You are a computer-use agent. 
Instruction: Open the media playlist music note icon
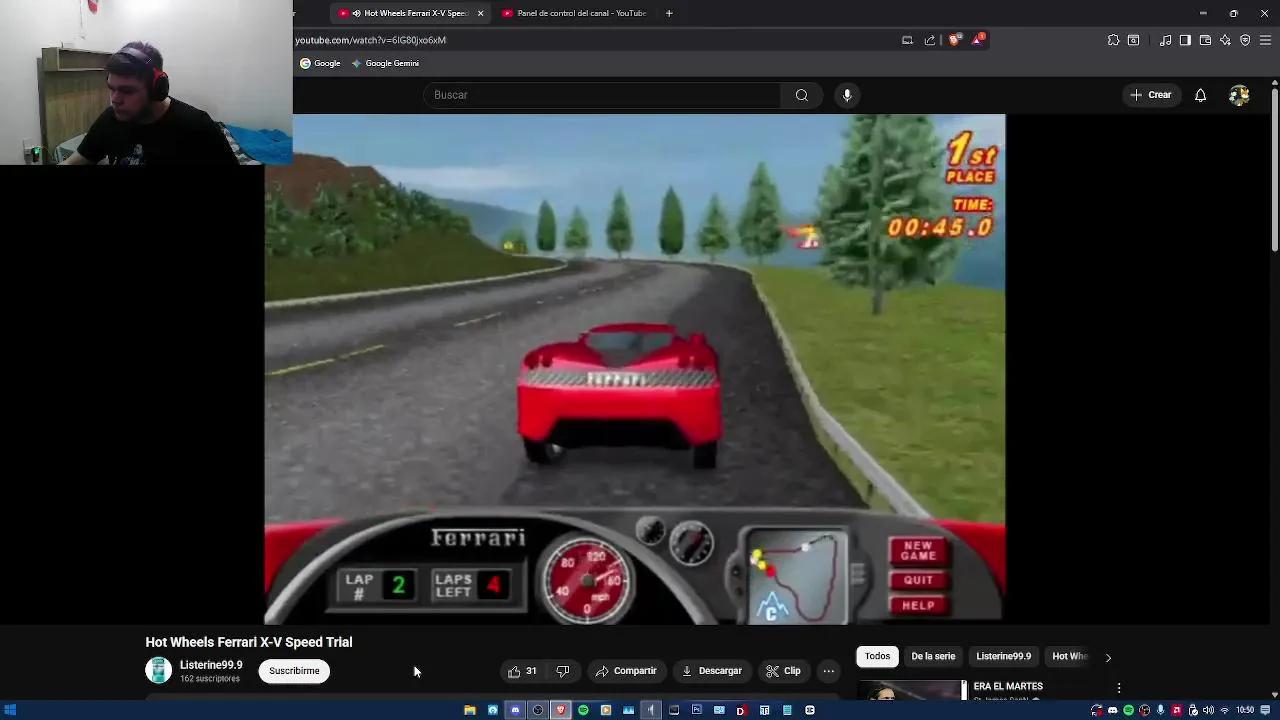click(1165, 40)
